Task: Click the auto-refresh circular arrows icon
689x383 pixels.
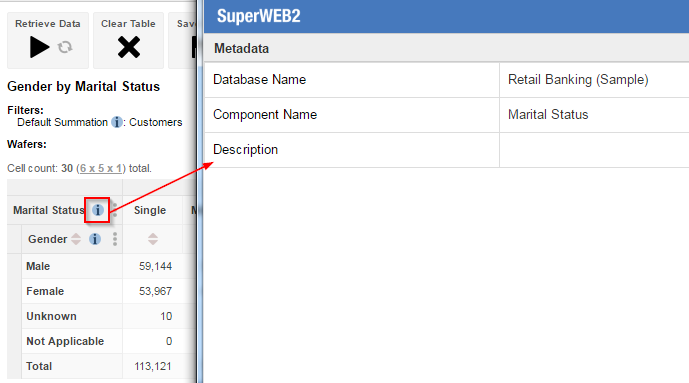Action: click(x=65, y=47)
